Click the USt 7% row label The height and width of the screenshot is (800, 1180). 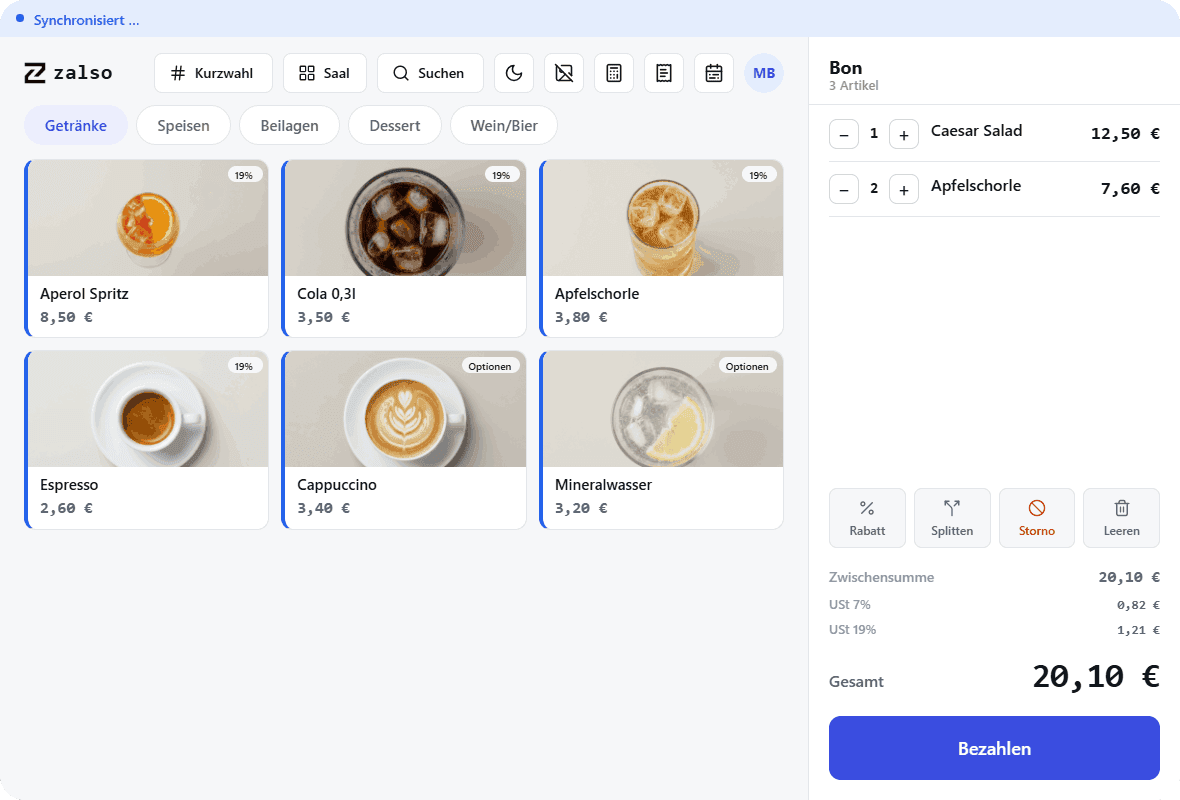tap(850, 604)
